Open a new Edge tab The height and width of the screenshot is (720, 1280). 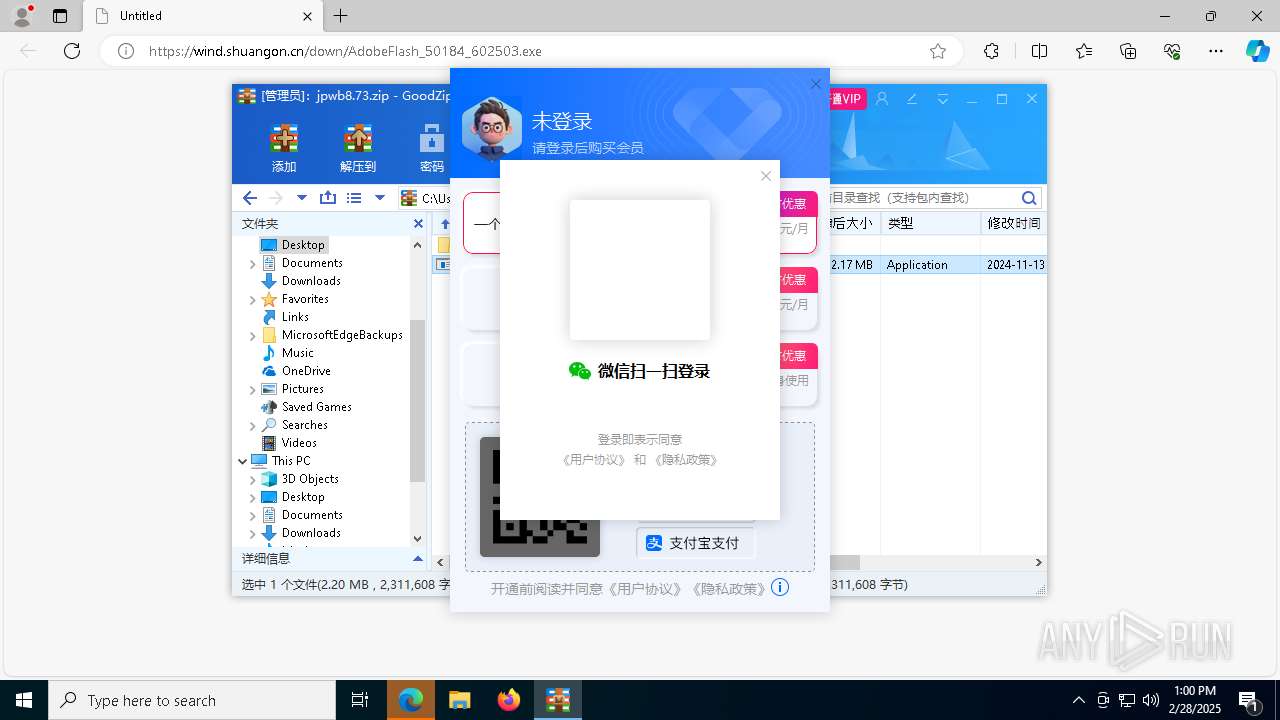click(x=341, y=16)
